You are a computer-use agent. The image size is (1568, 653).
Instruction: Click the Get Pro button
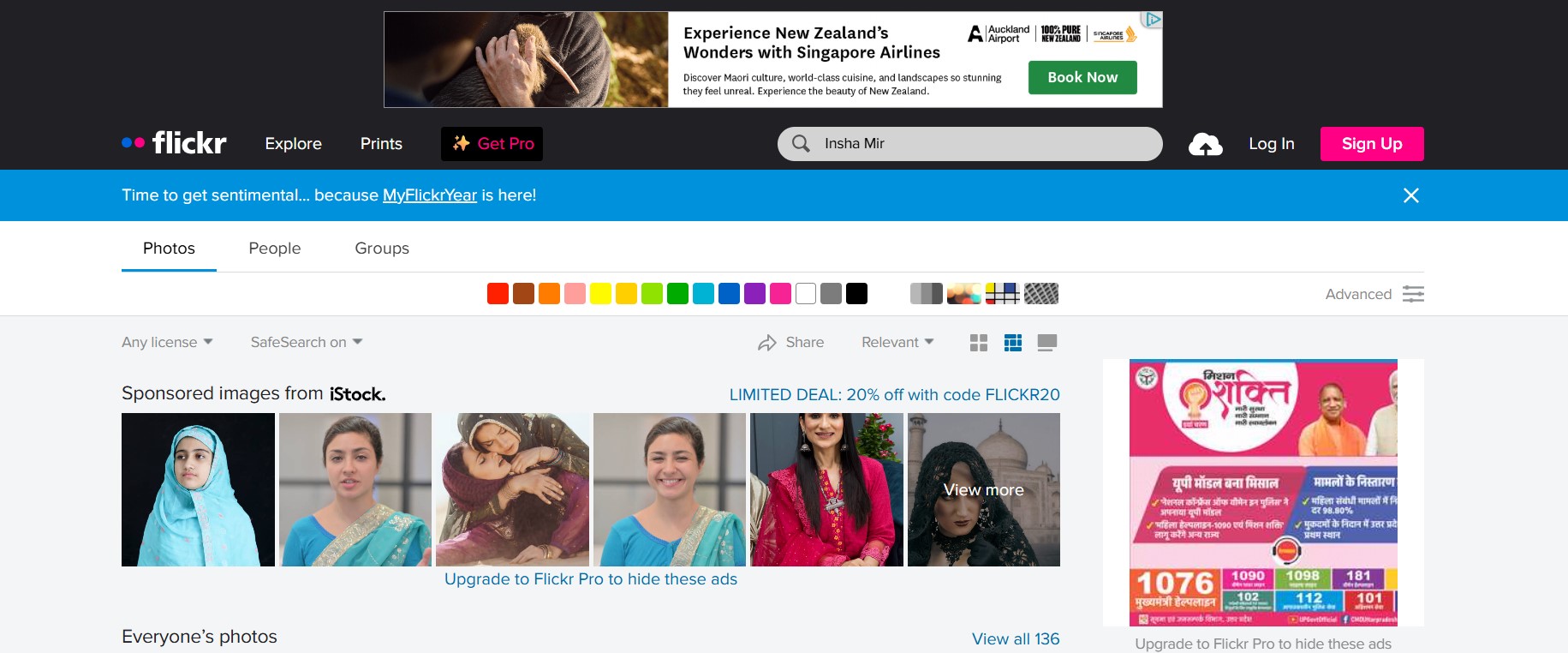click(x=492, y=144)
